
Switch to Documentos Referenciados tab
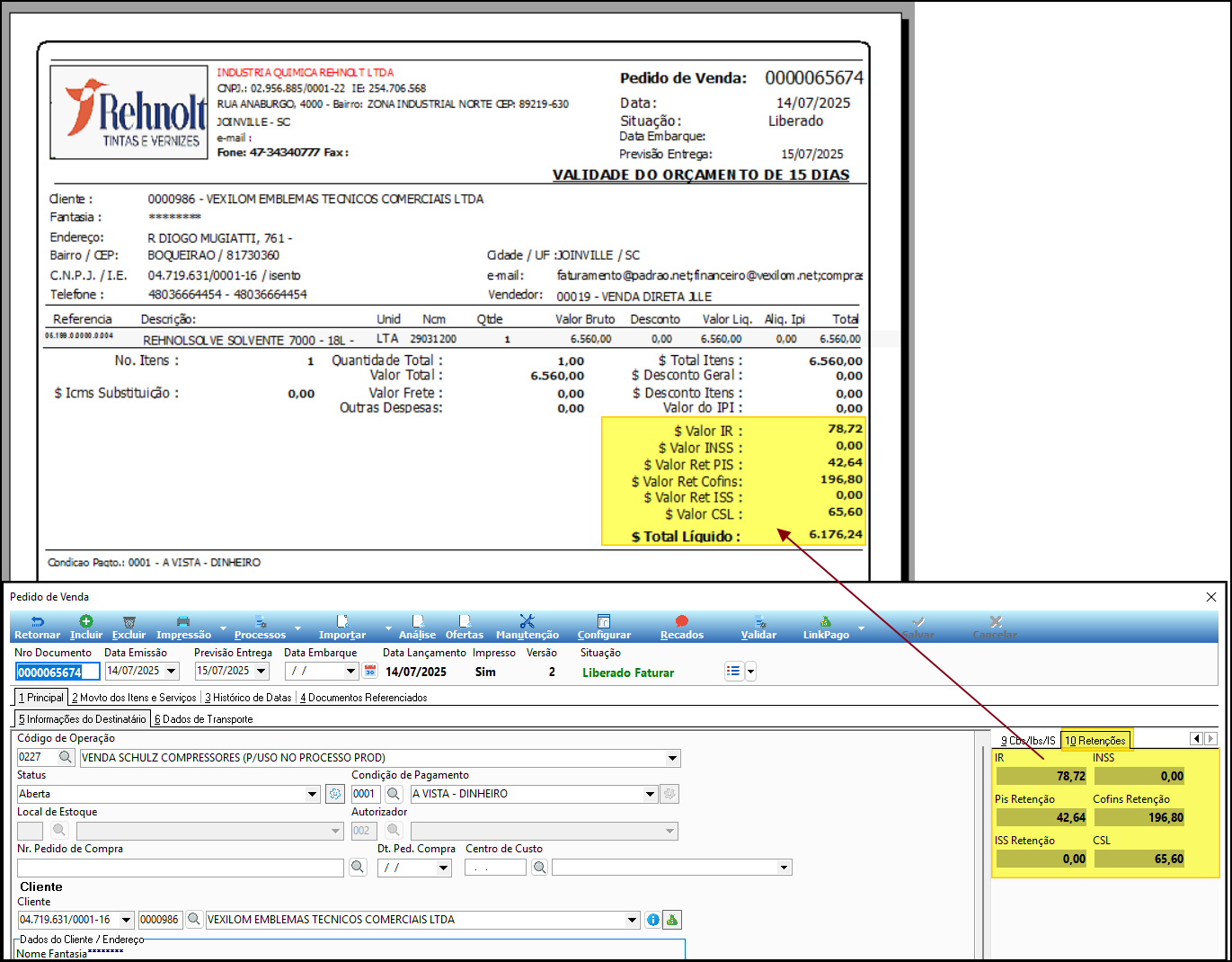[x=364, y=698]
